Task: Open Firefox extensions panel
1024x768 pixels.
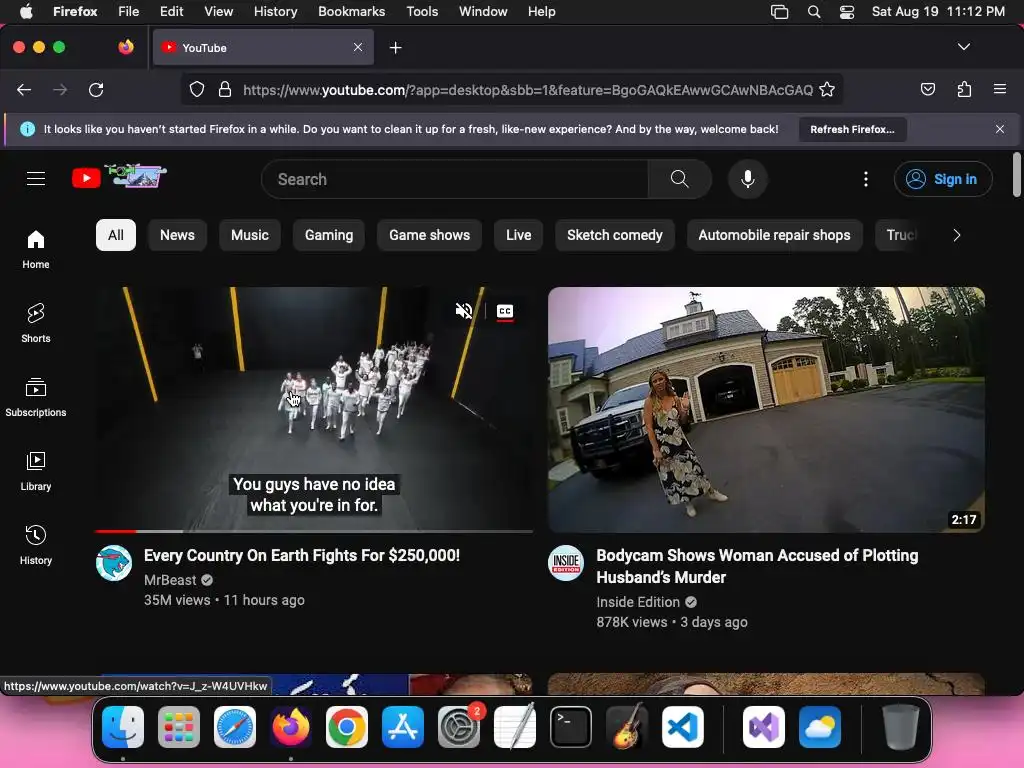Action: click(964, 89)
